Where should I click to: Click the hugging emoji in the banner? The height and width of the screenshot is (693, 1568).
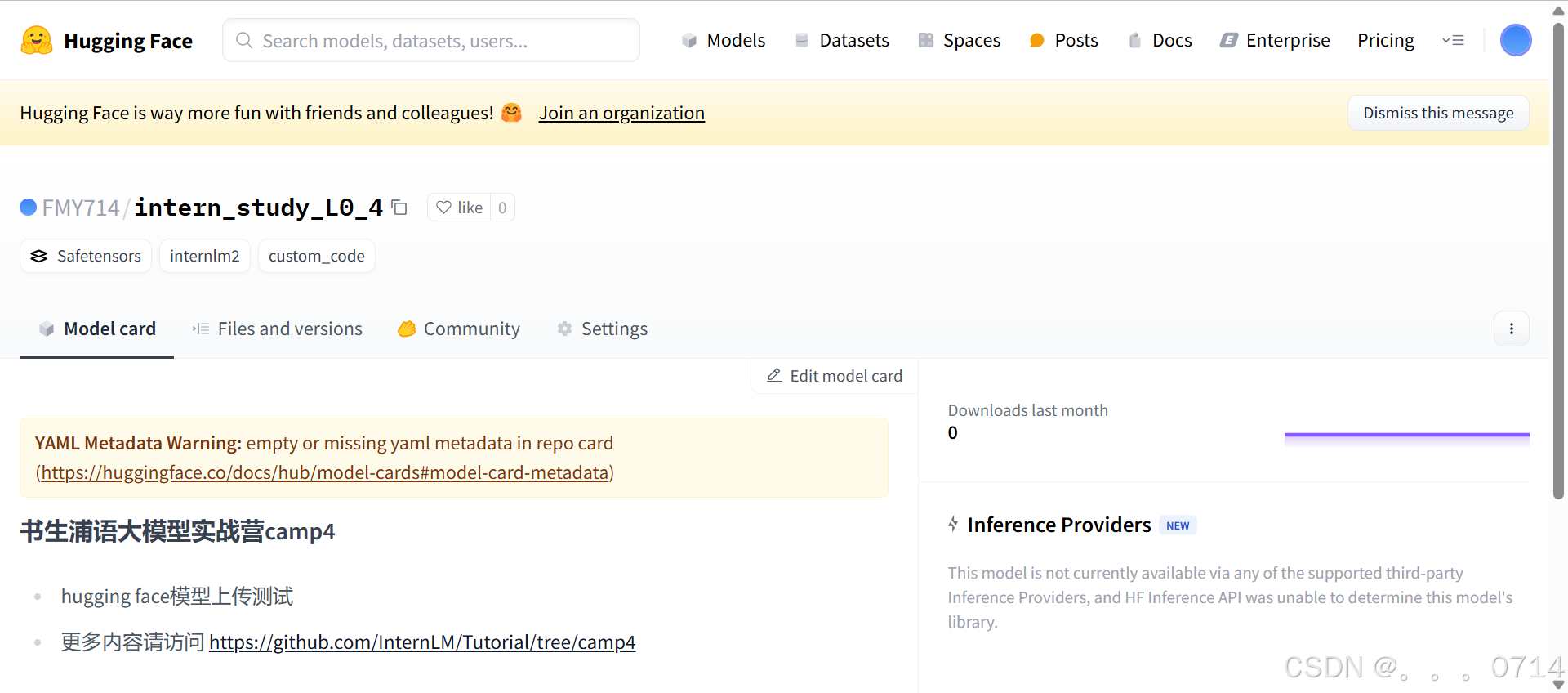[511, 113]
